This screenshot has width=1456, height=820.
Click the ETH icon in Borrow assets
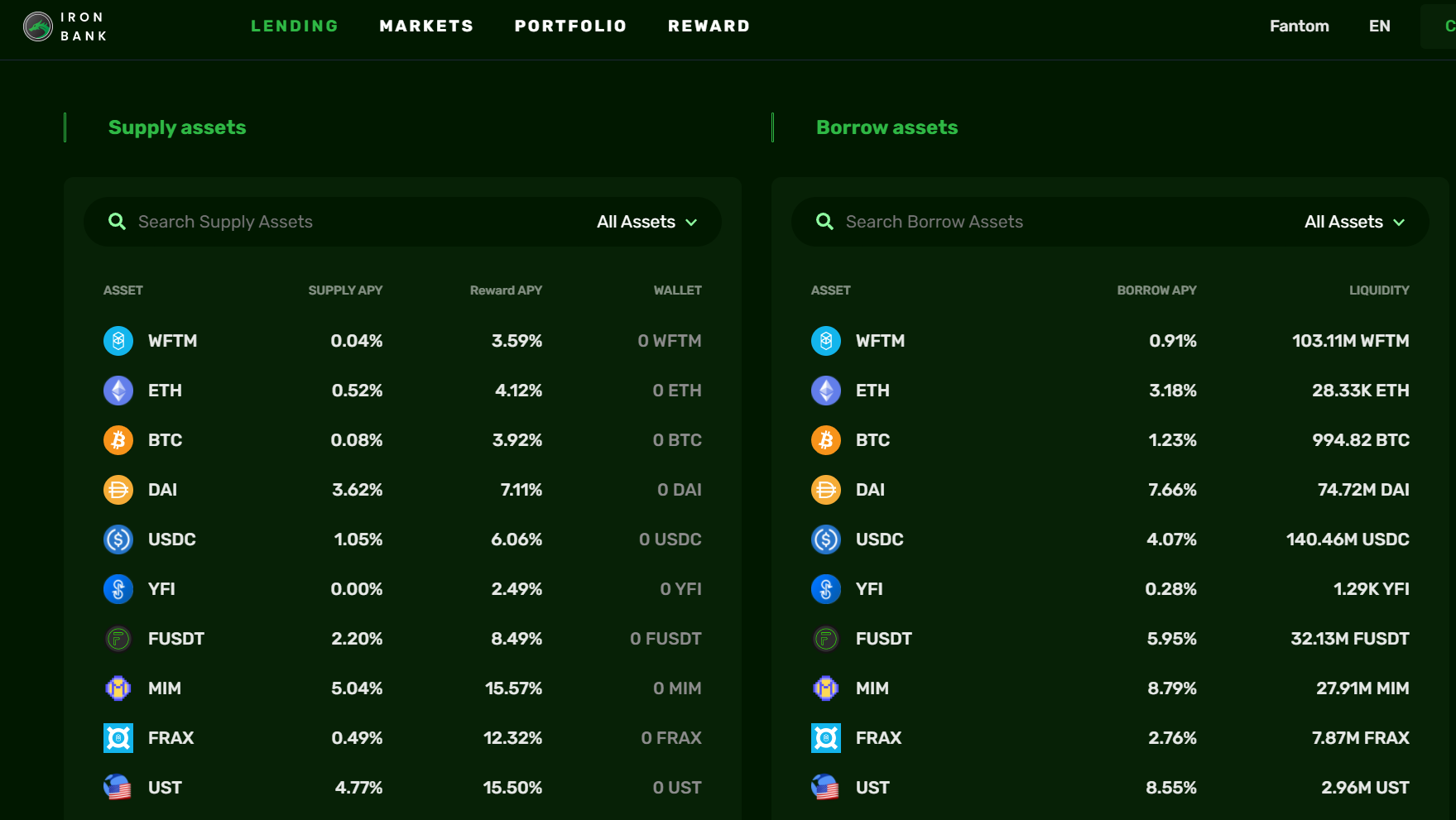825,391
